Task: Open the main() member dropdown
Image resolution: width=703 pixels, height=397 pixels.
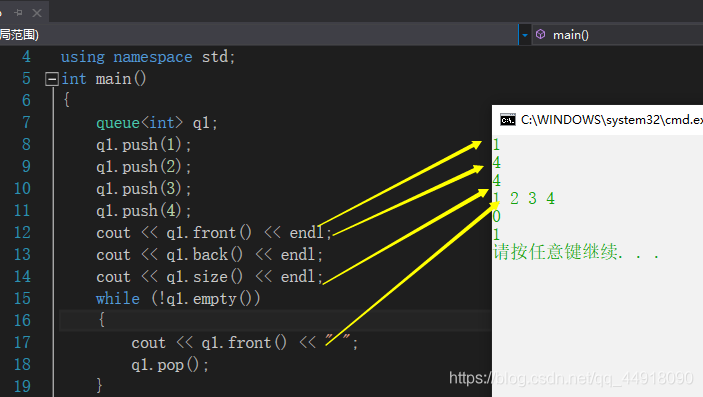Action: click(x=617, y=35)
